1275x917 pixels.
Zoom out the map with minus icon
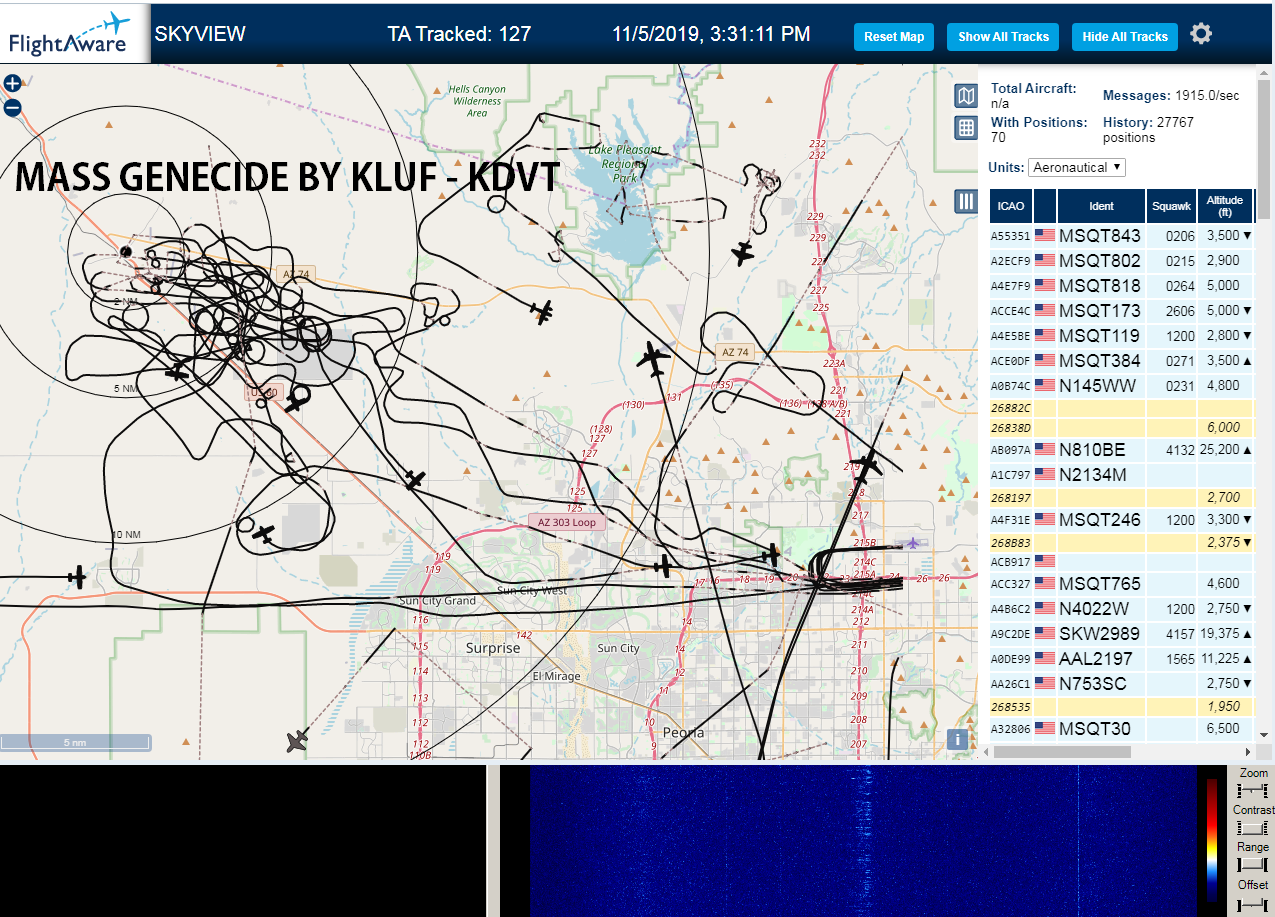click(x=13, y=108)
